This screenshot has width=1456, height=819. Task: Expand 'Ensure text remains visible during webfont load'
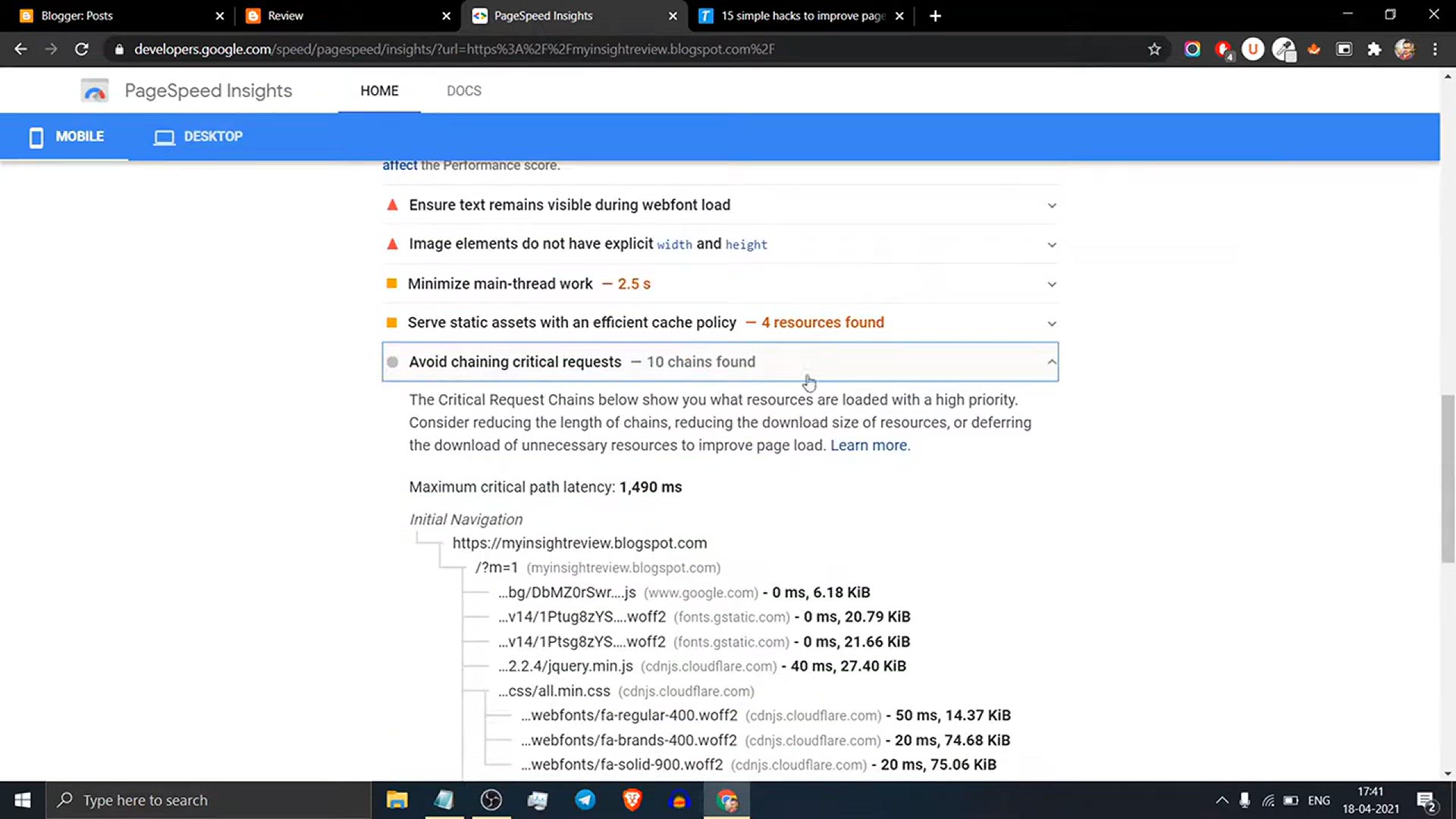point(720,205)
